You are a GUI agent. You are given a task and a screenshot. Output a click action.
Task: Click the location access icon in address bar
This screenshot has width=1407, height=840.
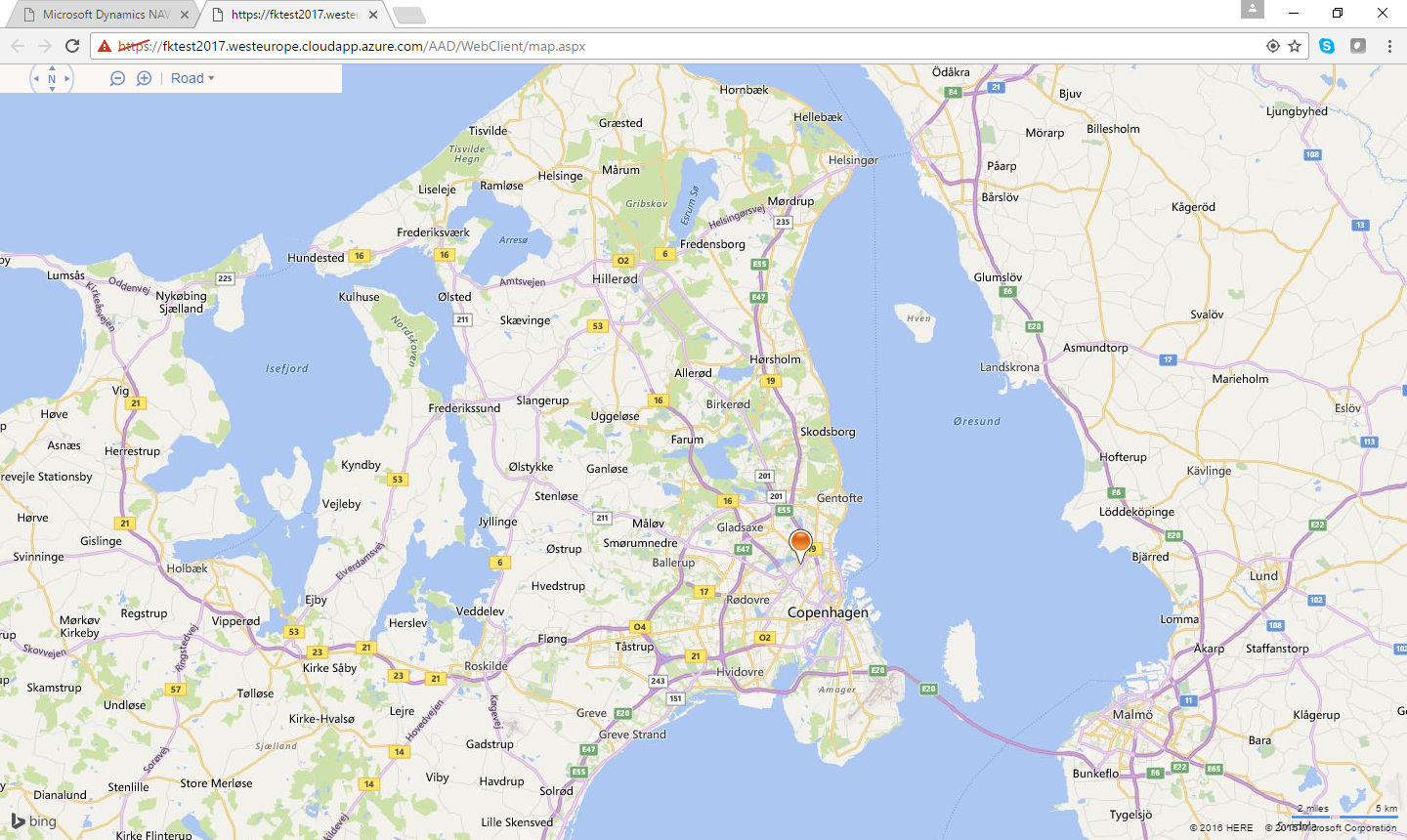tap(1272, 46)
